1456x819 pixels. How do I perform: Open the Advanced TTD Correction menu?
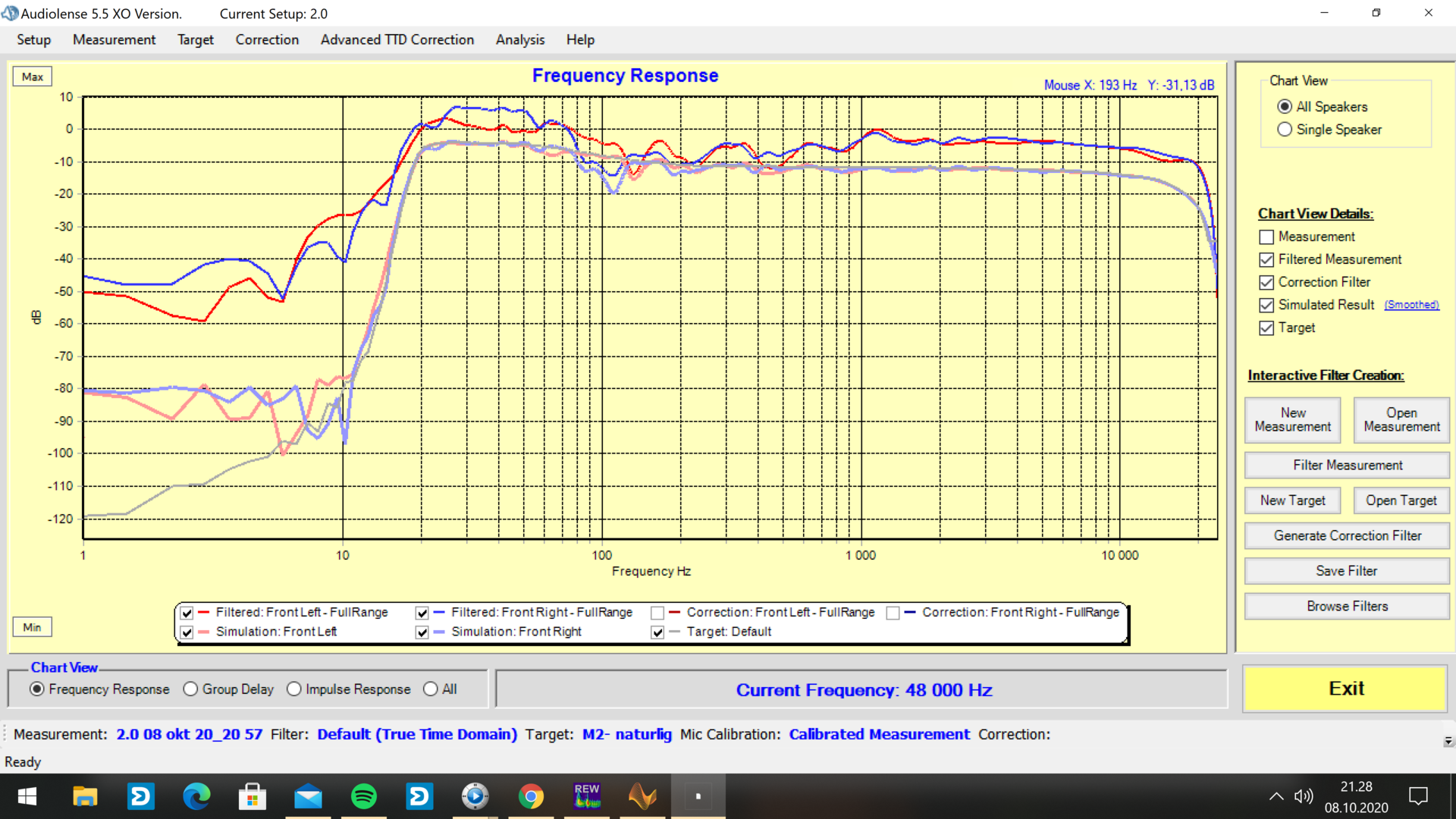pos(397,39)
